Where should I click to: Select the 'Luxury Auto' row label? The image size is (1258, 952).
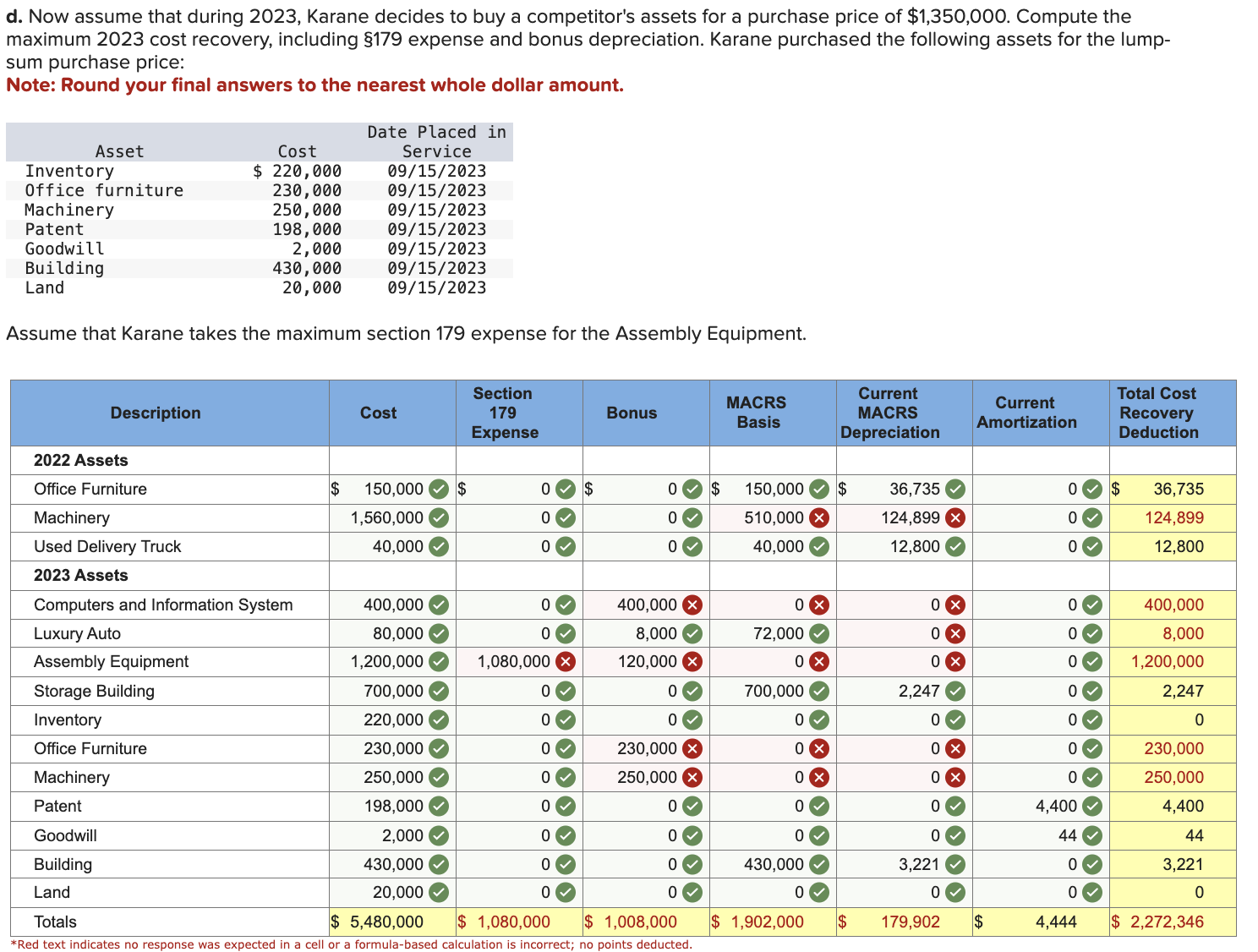77,633
